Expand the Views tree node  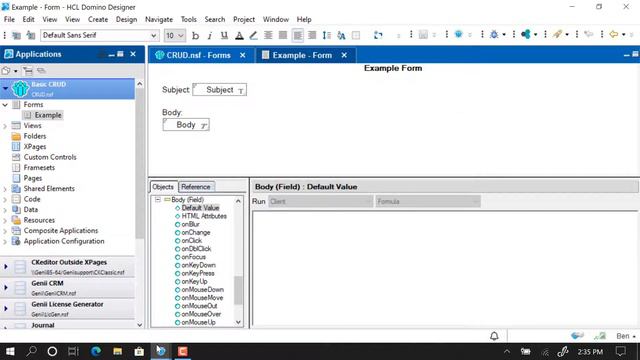point(5,126)
